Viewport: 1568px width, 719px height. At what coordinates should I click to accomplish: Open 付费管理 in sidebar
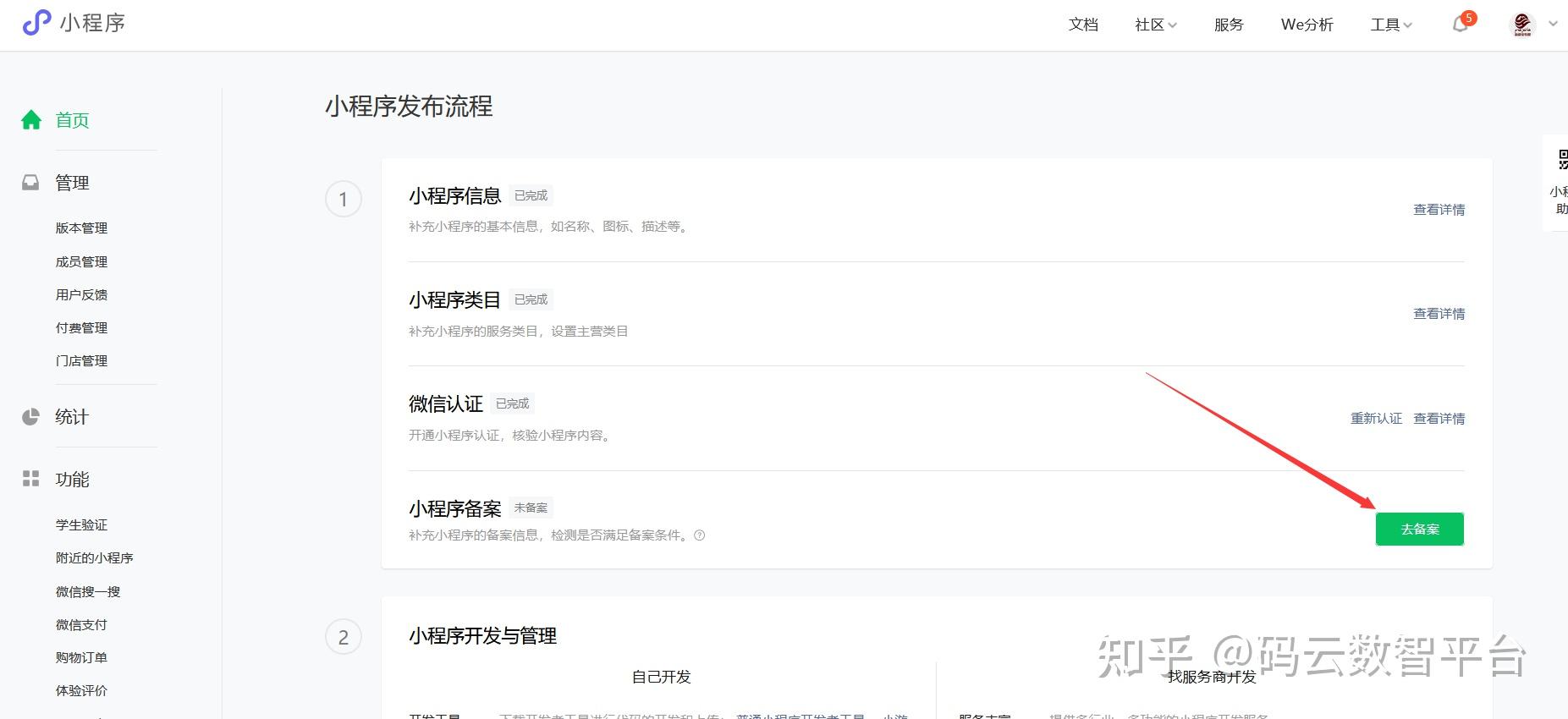click(82, 328)
